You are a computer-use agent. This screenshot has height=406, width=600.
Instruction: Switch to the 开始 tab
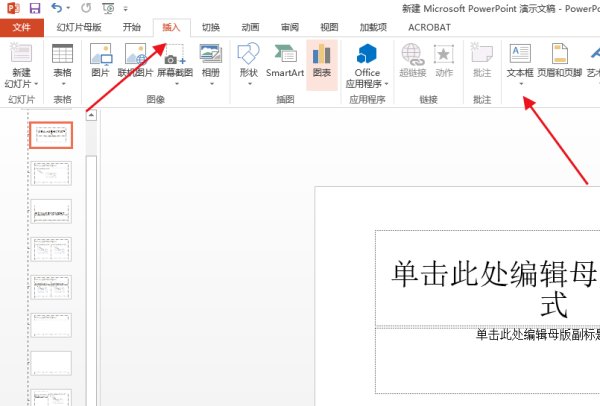click(132, 27)
